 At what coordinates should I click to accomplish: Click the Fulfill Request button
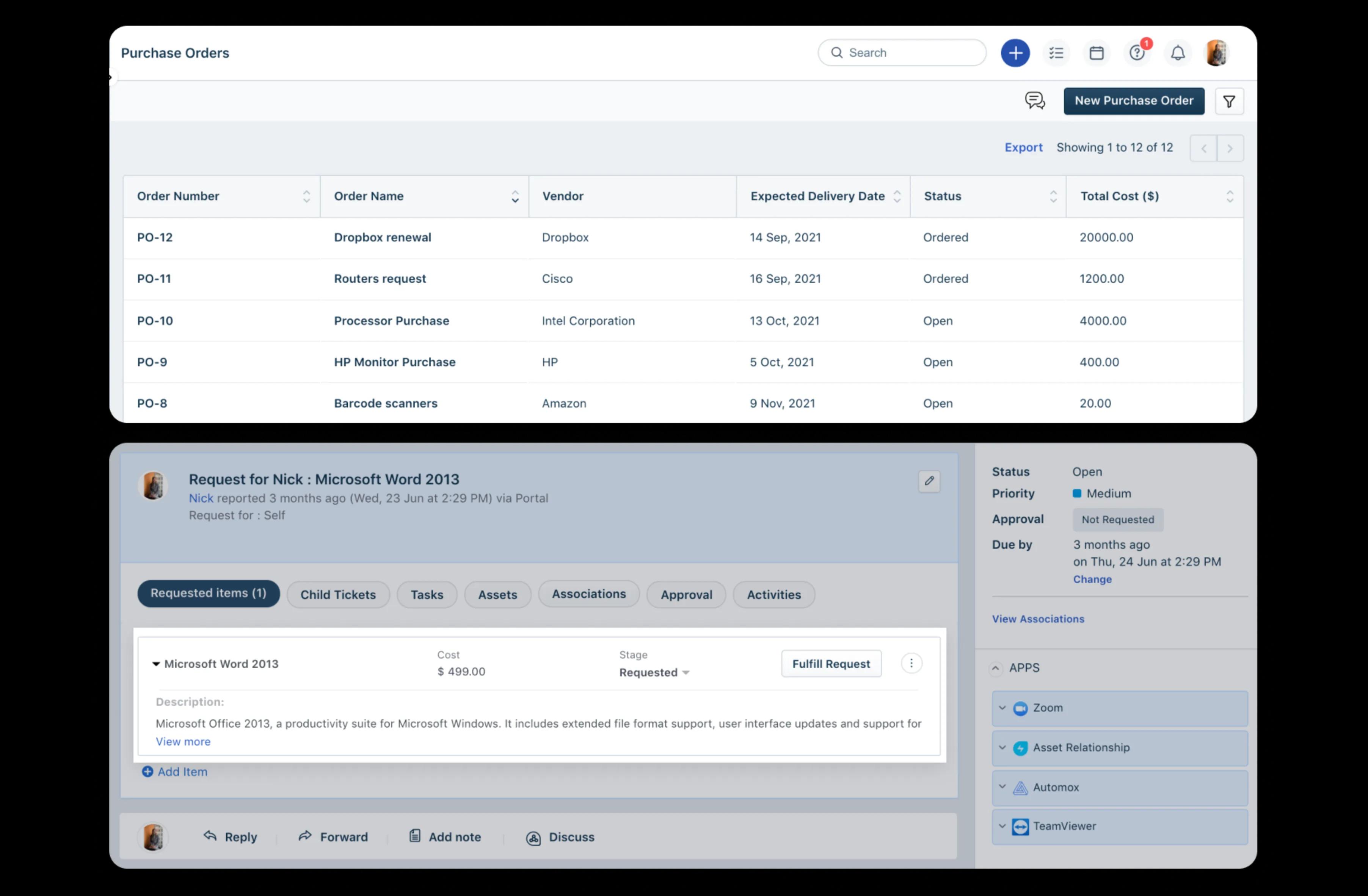pyautogui.click(x=831, y=664)
